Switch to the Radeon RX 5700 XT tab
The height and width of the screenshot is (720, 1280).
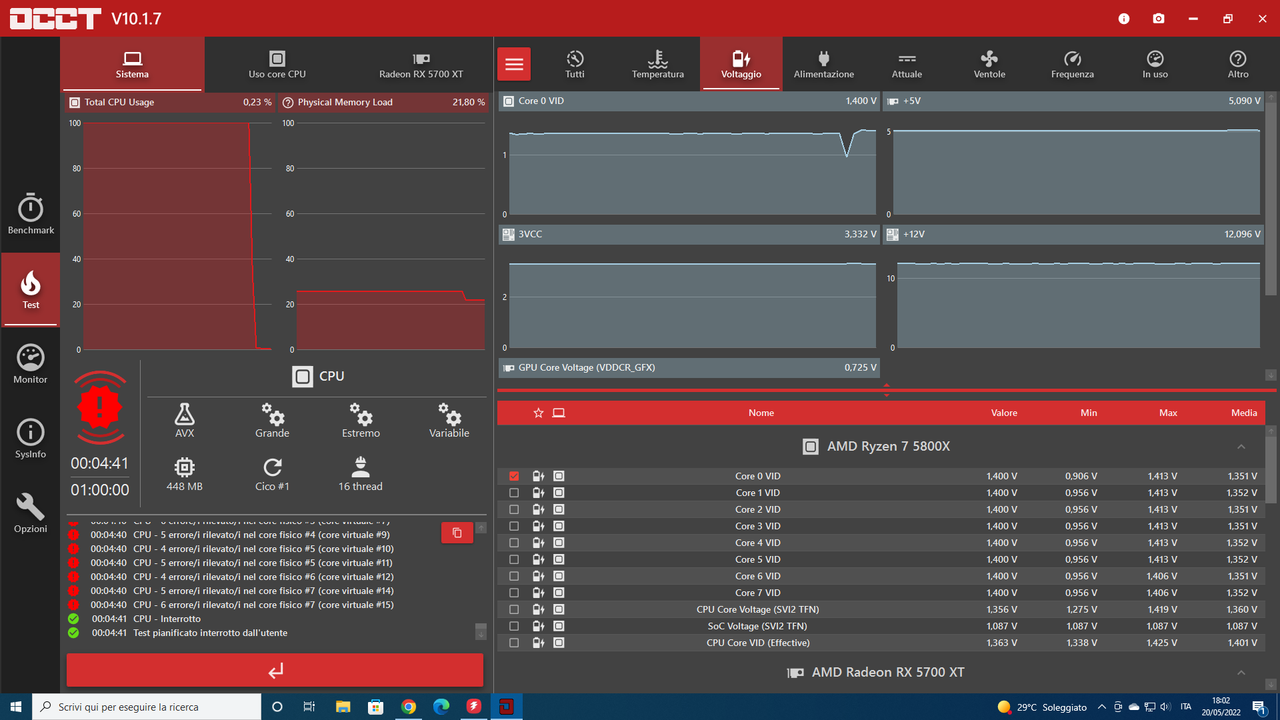point(421,65)
